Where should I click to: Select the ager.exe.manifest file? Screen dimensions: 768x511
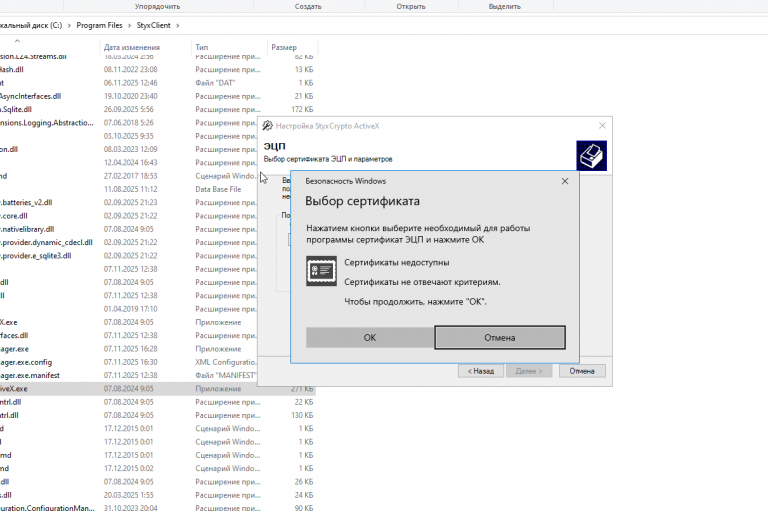[30, 375]
